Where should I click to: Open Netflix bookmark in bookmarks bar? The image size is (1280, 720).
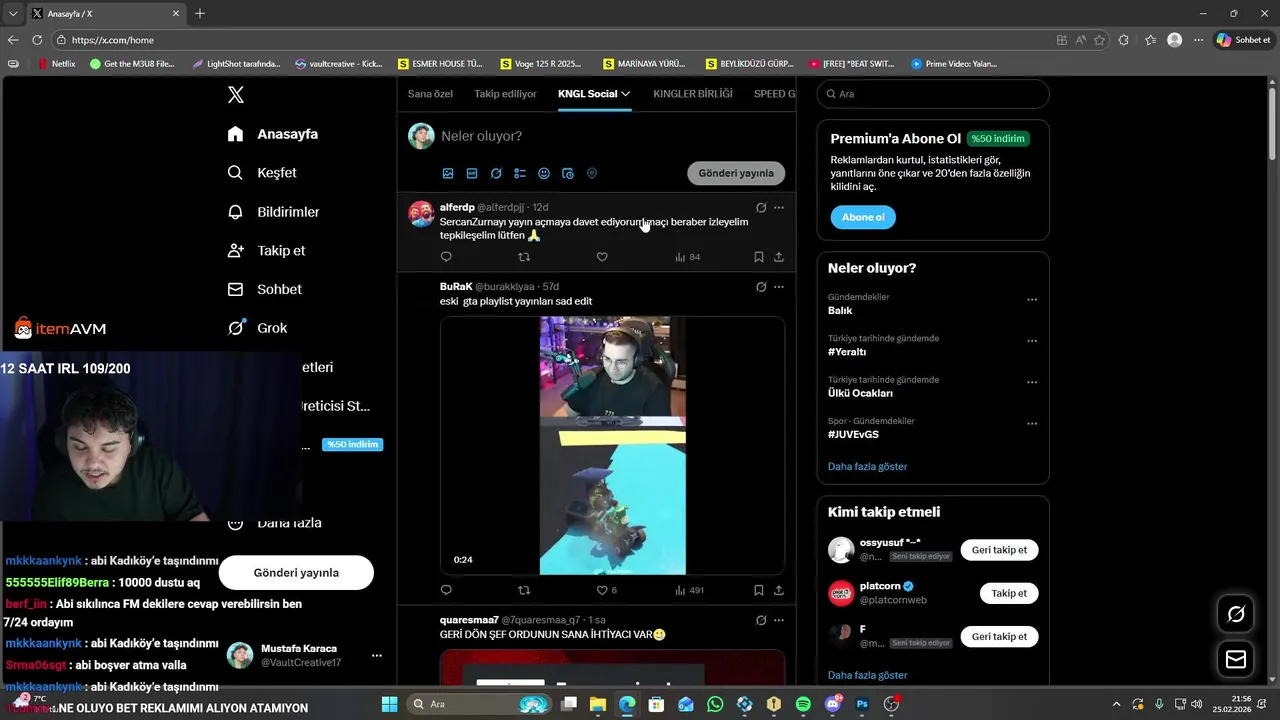pyautogui.click(x=56, y=64)
